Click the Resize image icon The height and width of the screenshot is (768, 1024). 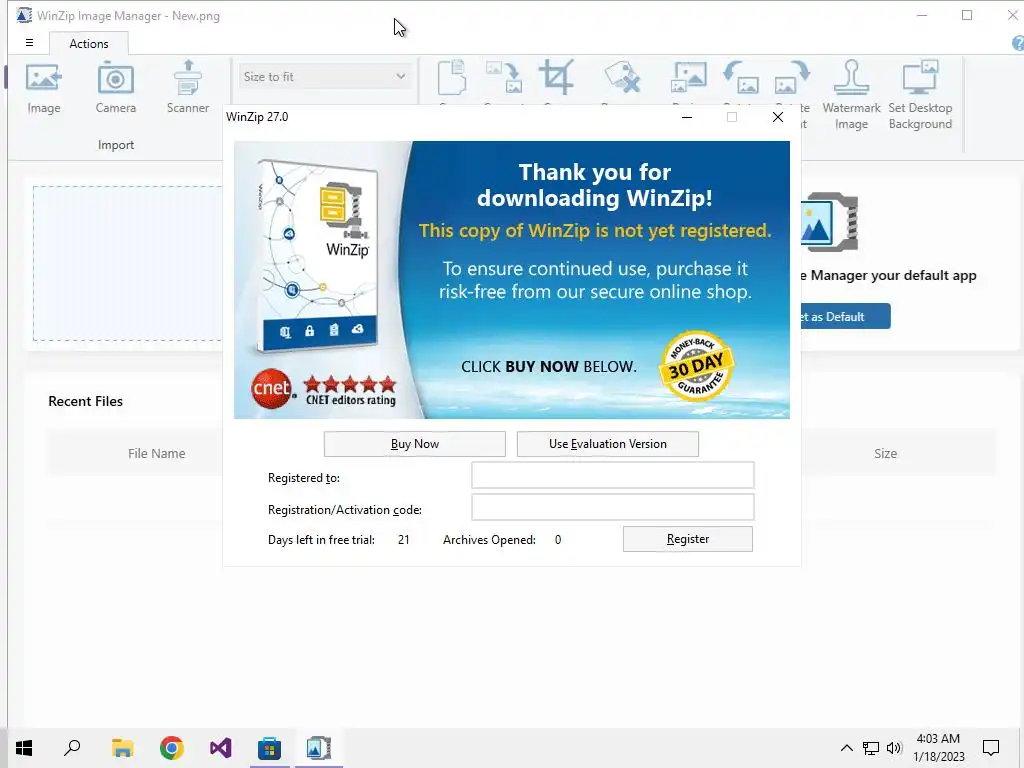pyautogui.click(x=688, y=78)
